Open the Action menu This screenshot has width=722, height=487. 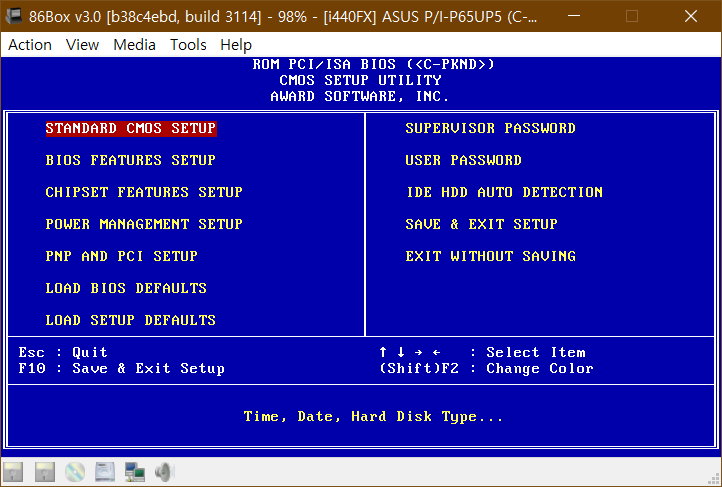pyautogui.click(x=30, y=45)
